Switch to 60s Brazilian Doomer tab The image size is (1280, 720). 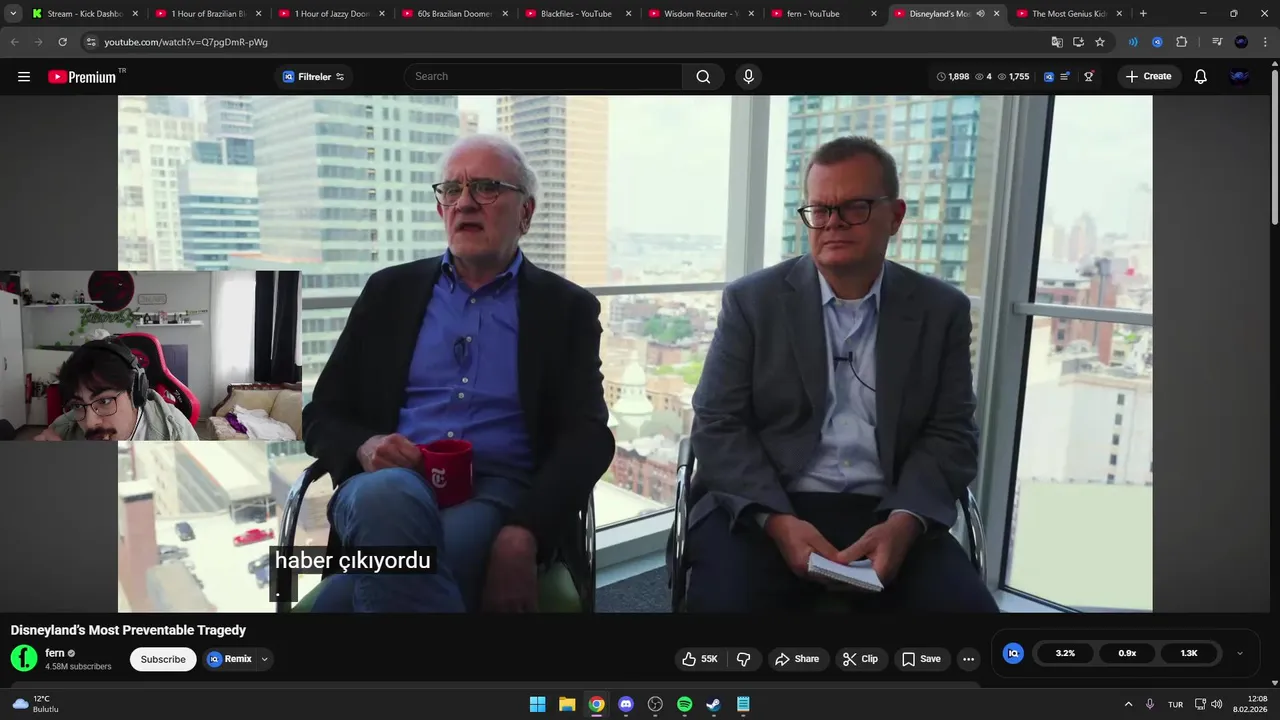[456, 14]
